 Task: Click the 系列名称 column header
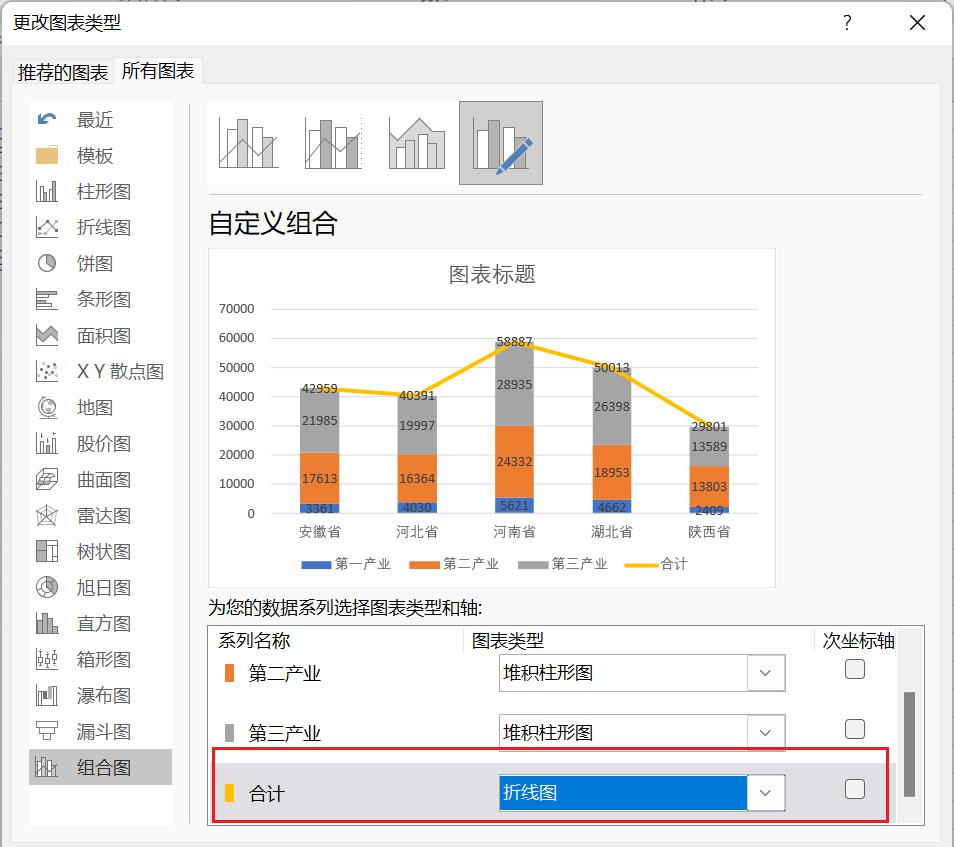point(254,640)
